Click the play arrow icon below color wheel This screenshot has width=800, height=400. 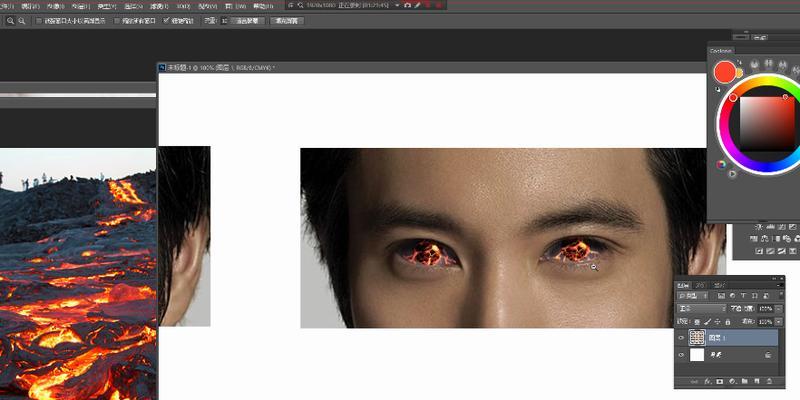coord(732,174)
